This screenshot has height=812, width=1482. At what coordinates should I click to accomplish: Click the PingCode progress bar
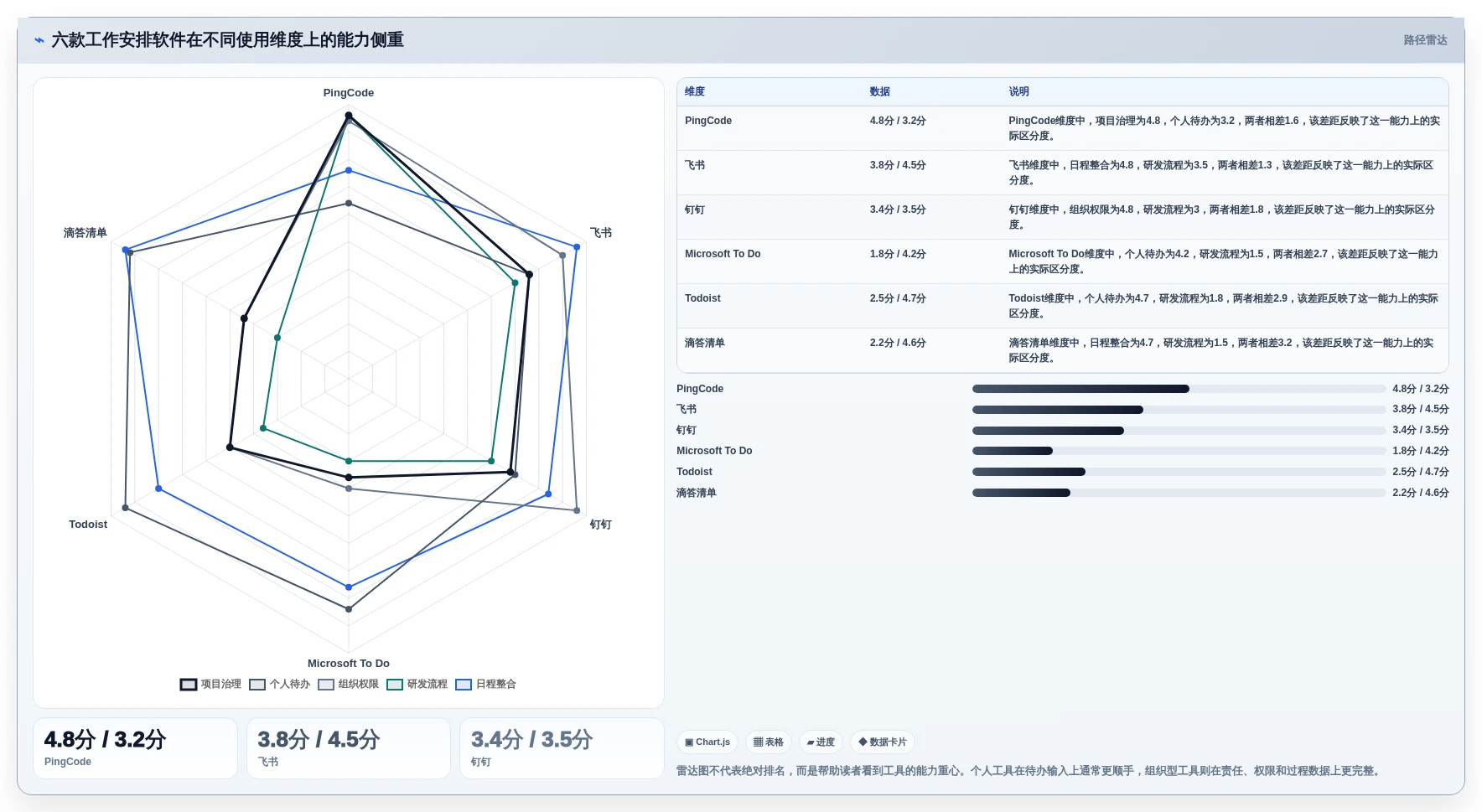click(x=1179, y=389)
